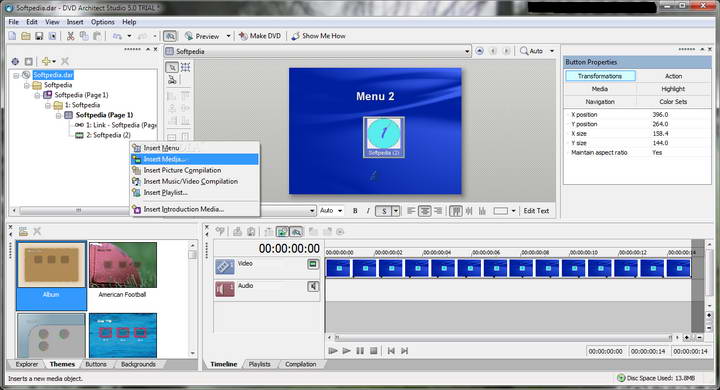Go to end of timeline
The width and height of the screenshot is (720, 390).
(x=404, y=351)
